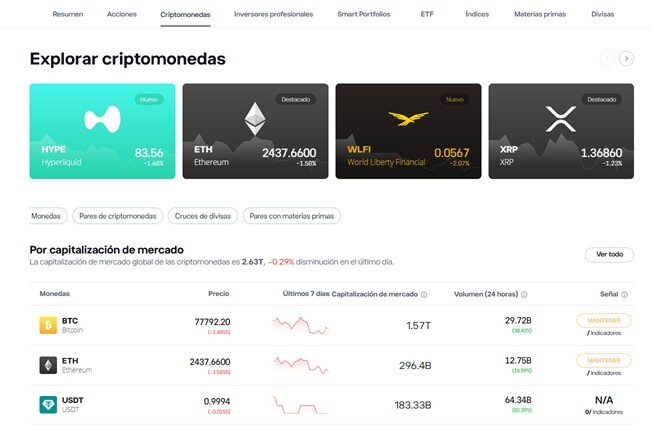Screen dimensions: 651x426
Task: Click ETH volume 12.75B
Action: 518,360
